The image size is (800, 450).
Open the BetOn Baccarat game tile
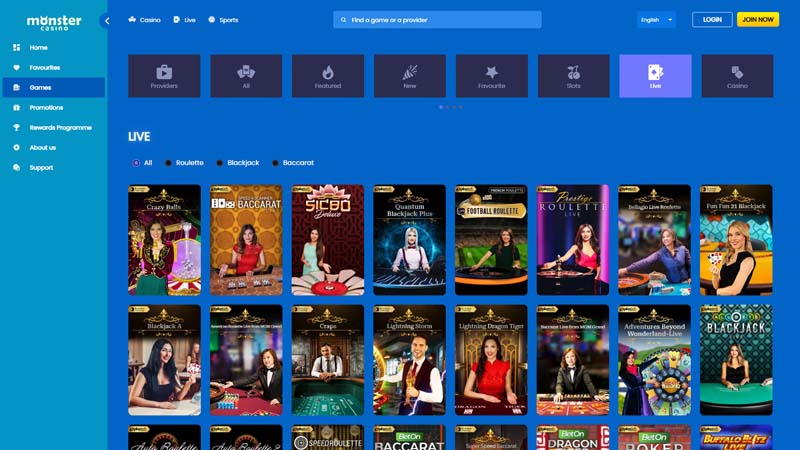click(x=409, y=438)
